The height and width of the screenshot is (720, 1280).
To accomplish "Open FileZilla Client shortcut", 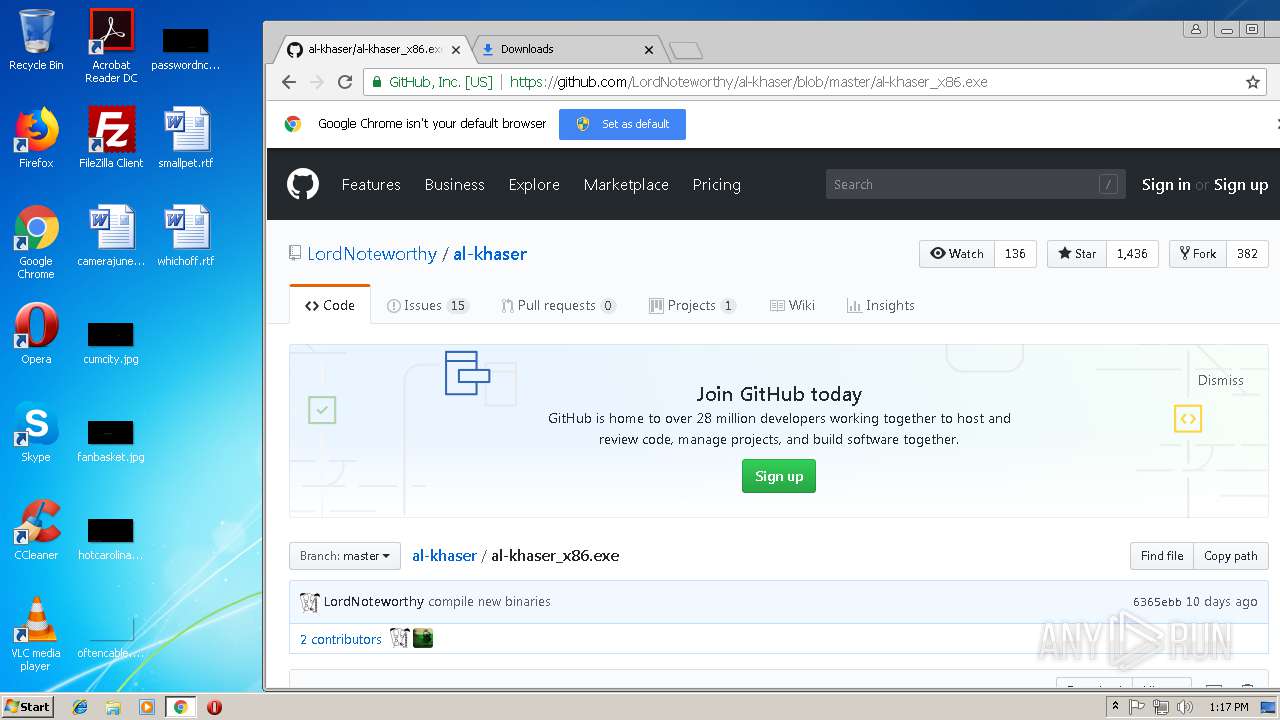I will coord(111,138).
